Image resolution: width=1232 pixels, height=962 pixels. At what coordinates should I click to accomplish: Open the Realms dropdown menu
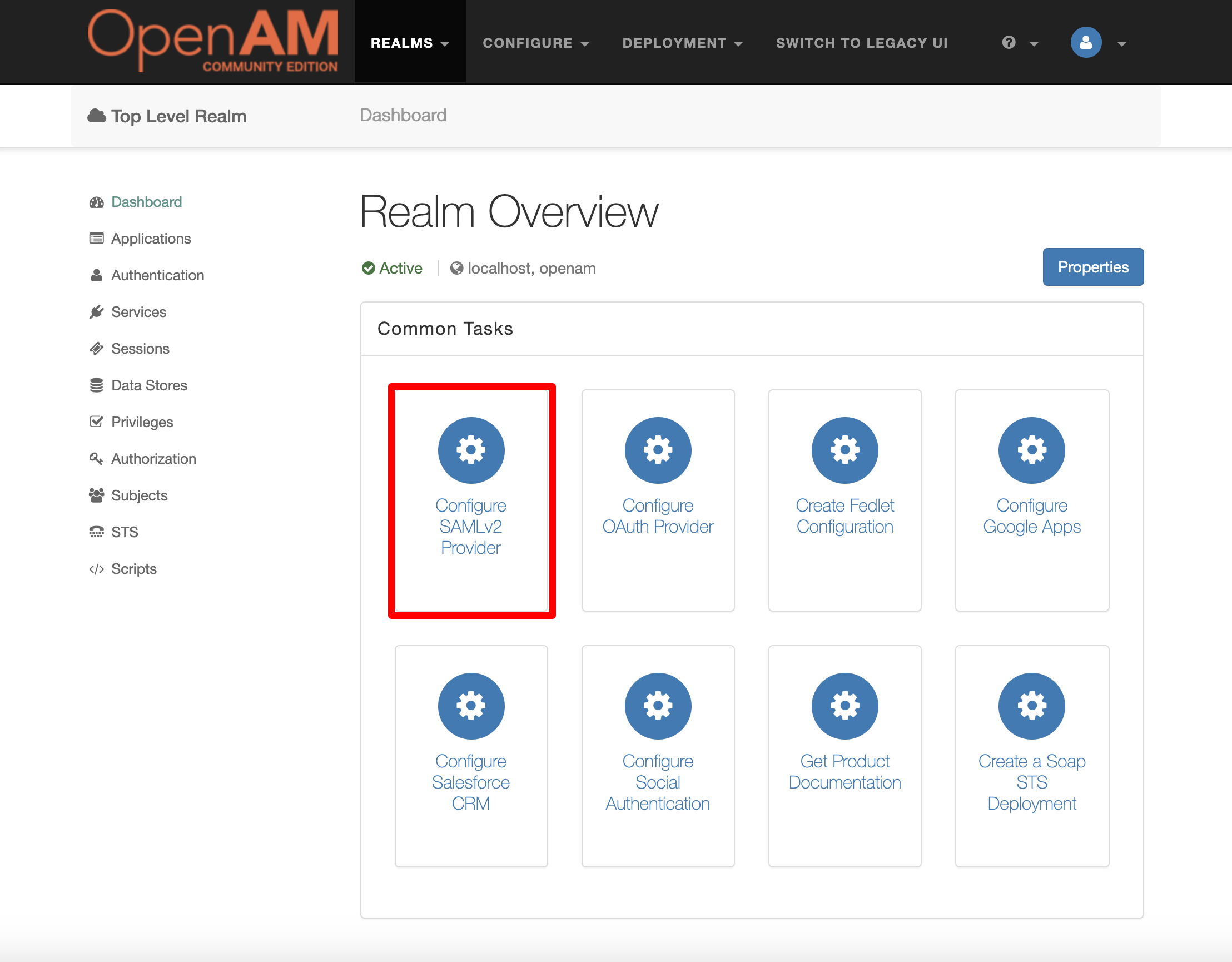coord(410,43)
